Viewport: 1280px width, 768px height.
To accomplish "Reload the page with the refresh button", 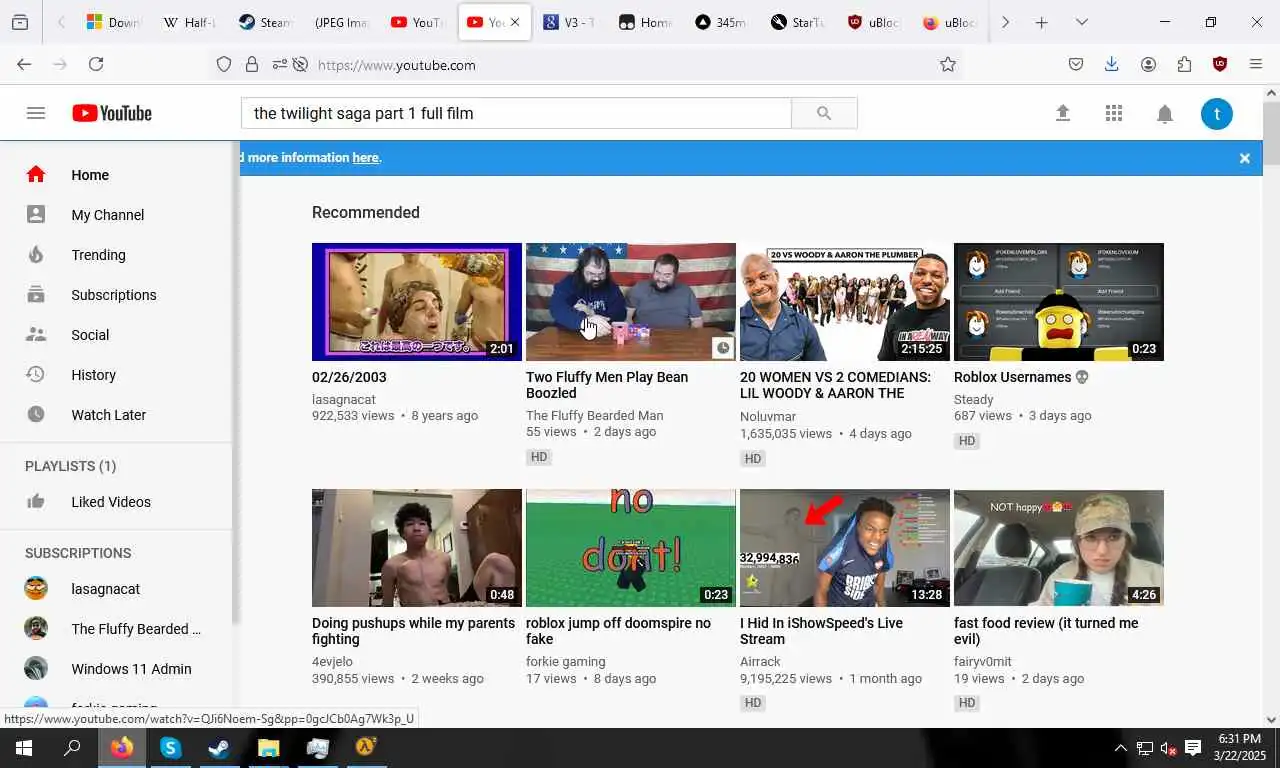I will [x=96, y=64].
